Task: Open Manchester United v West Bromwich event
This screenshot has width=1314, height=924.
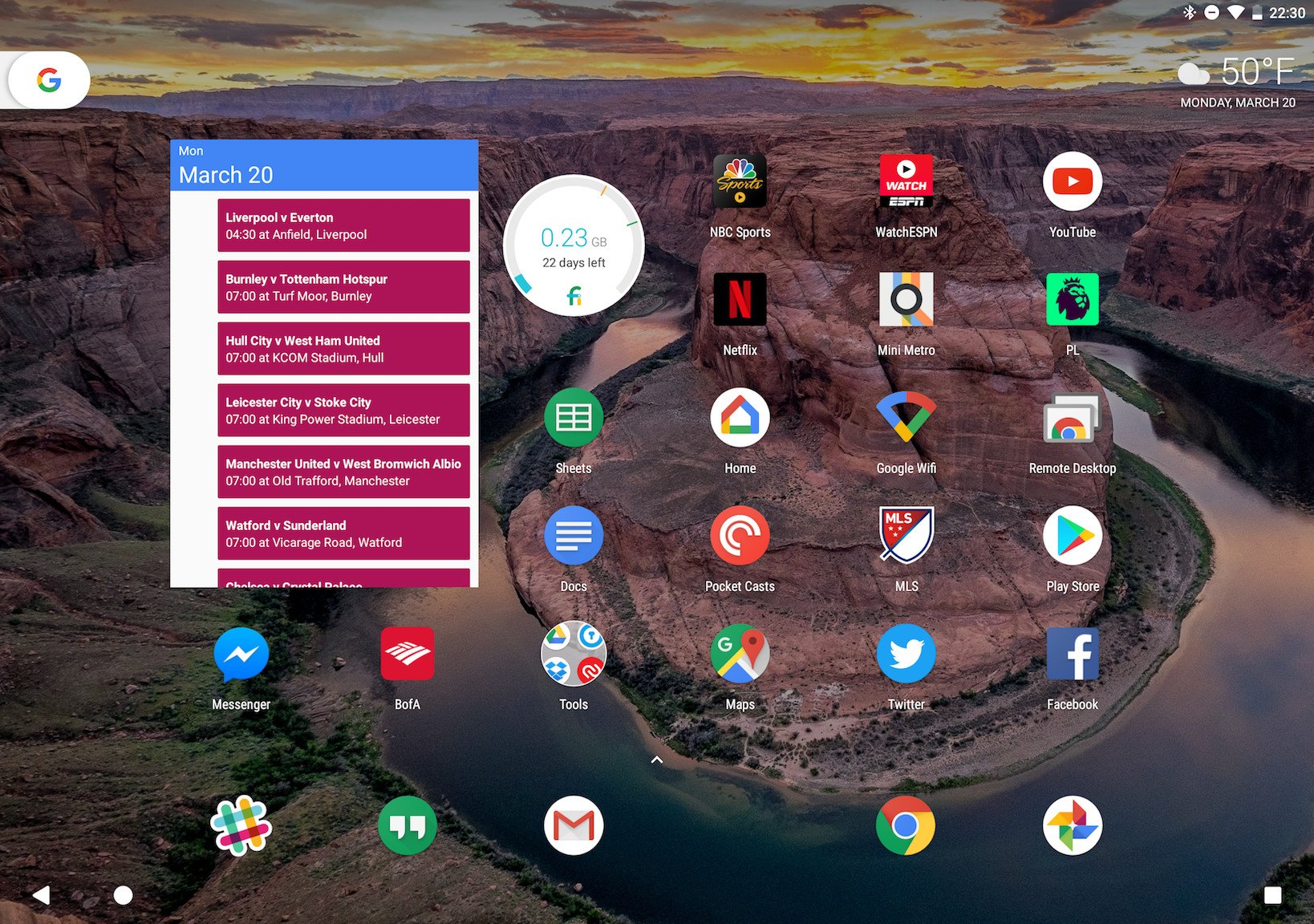Action: click(343, 472)
